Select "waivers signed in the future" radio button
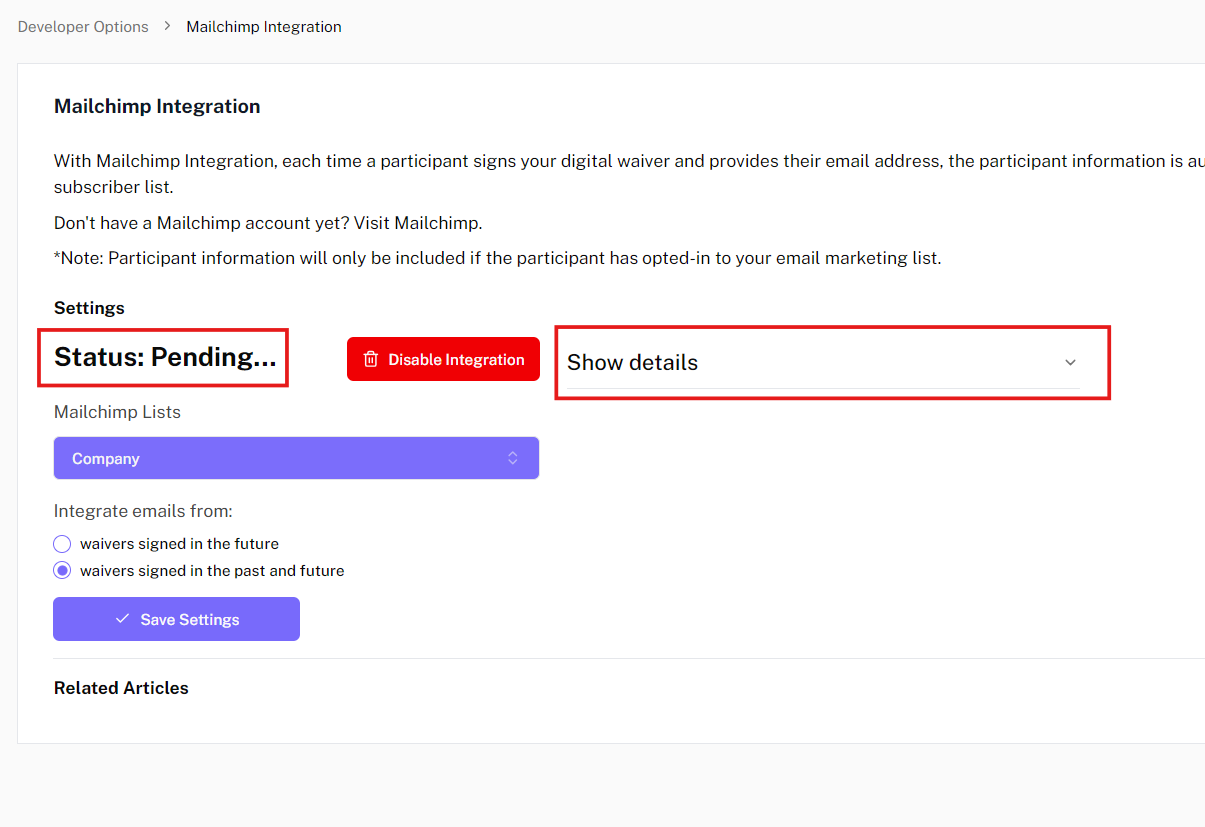The width and height of the screenshot is (1205, 827). pos(62,544)
